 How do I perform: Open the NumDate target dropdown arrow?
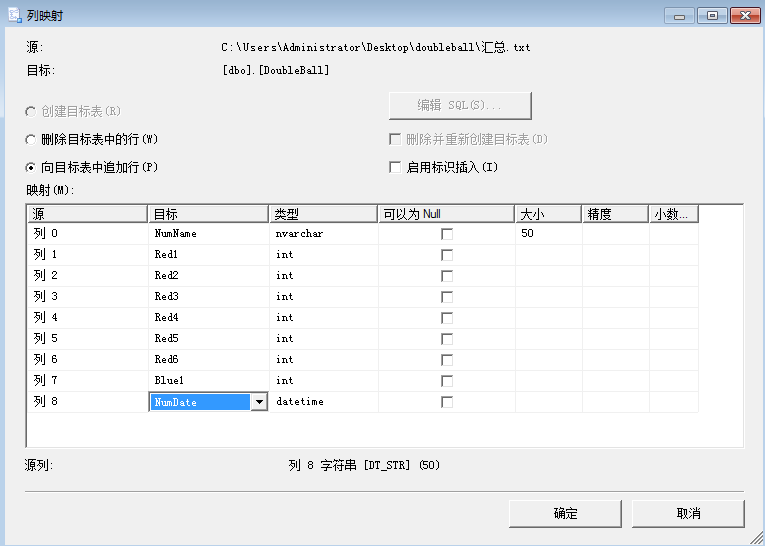(x=259, y=402)
